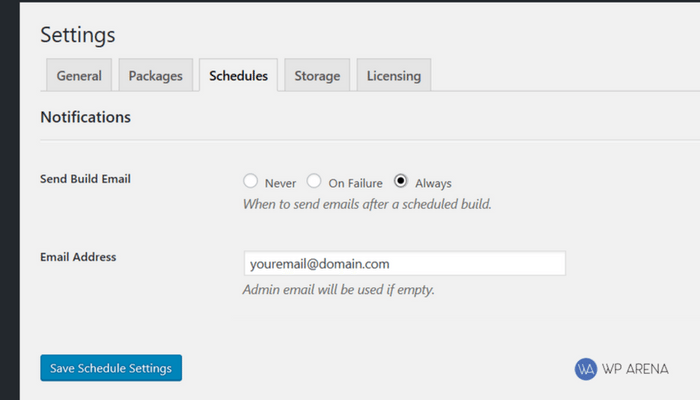Click the active Schedules tab
Image resolution: width=700 pixels, height=400 pixels.
[x=238, y=75]
